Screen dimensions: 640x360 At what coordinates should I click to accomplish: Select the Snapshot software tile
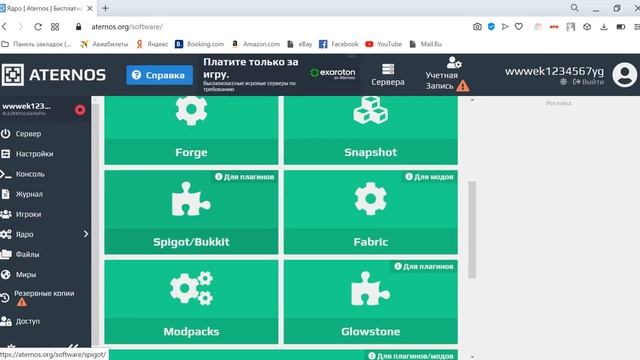click(371, 130)
